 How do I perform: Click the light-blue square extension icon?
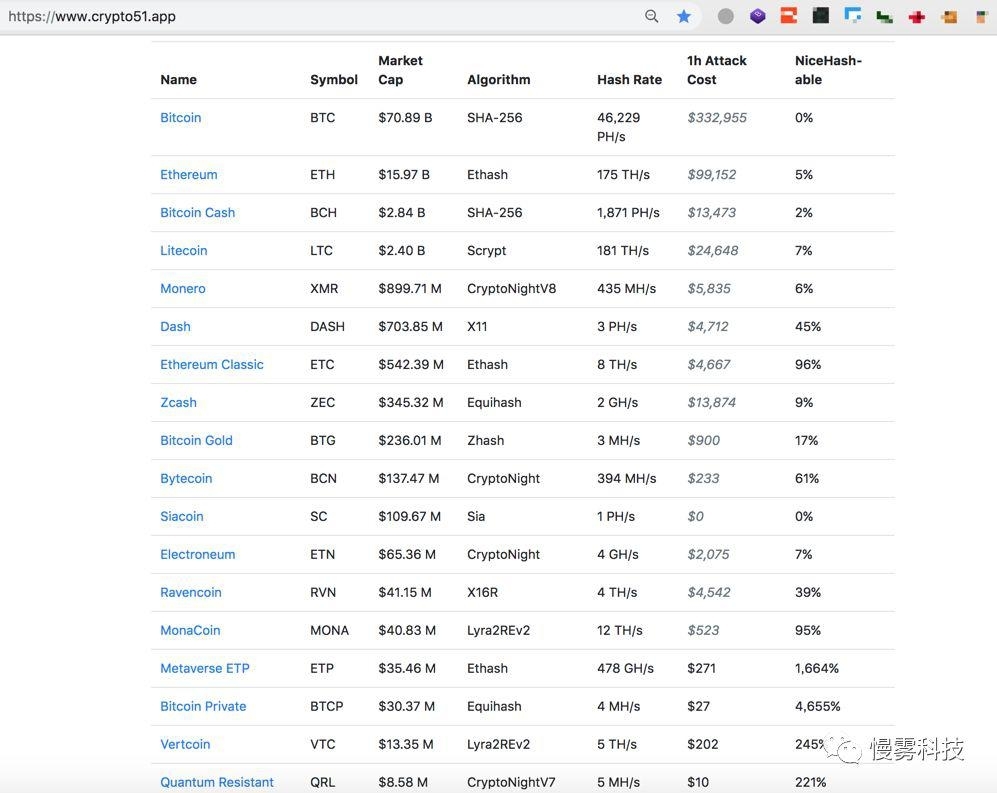tap(853, 16)
